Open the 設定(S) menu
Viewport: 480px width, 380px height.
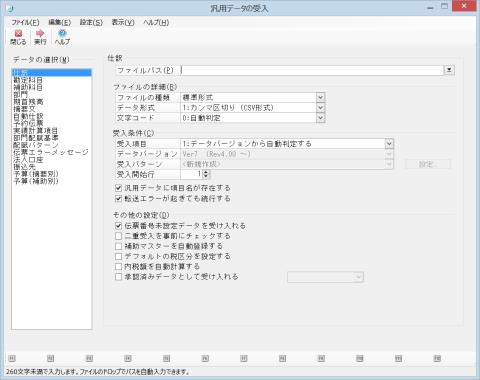(91, 22)
